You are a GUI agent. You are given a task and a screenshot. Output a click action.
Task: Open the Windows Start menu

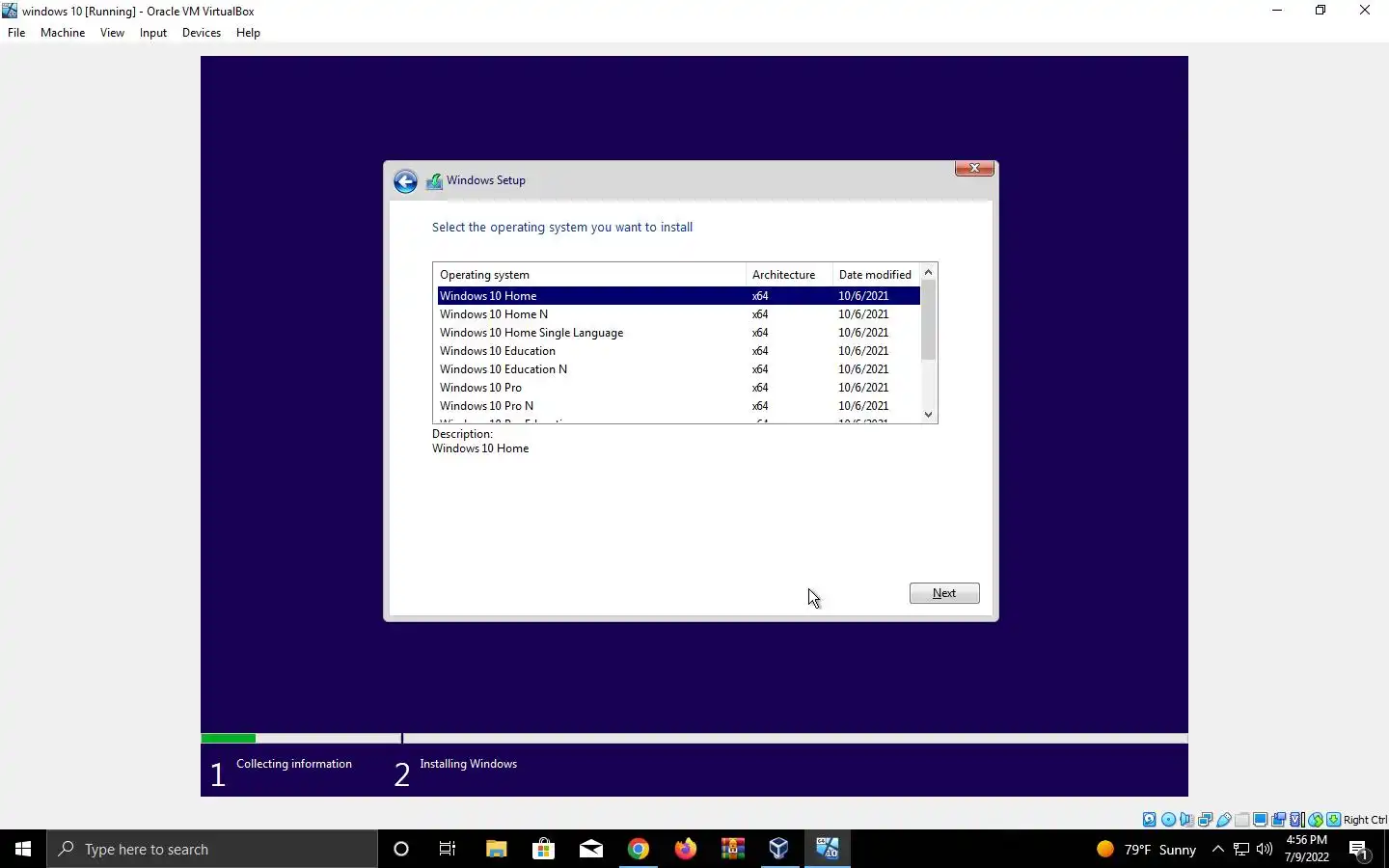(23, 849)
